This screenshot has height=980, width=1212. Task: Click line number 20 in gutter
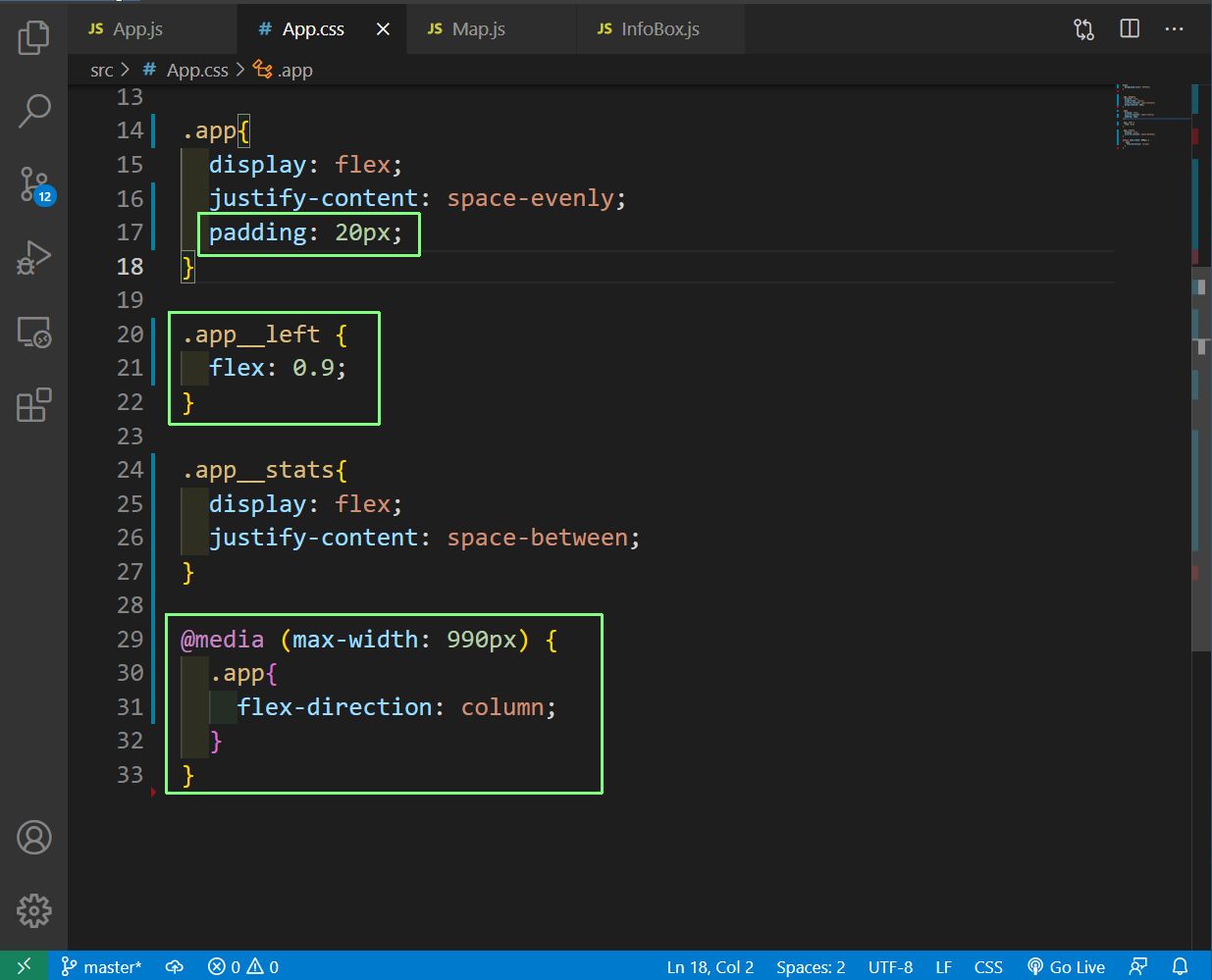pos(130,335)
